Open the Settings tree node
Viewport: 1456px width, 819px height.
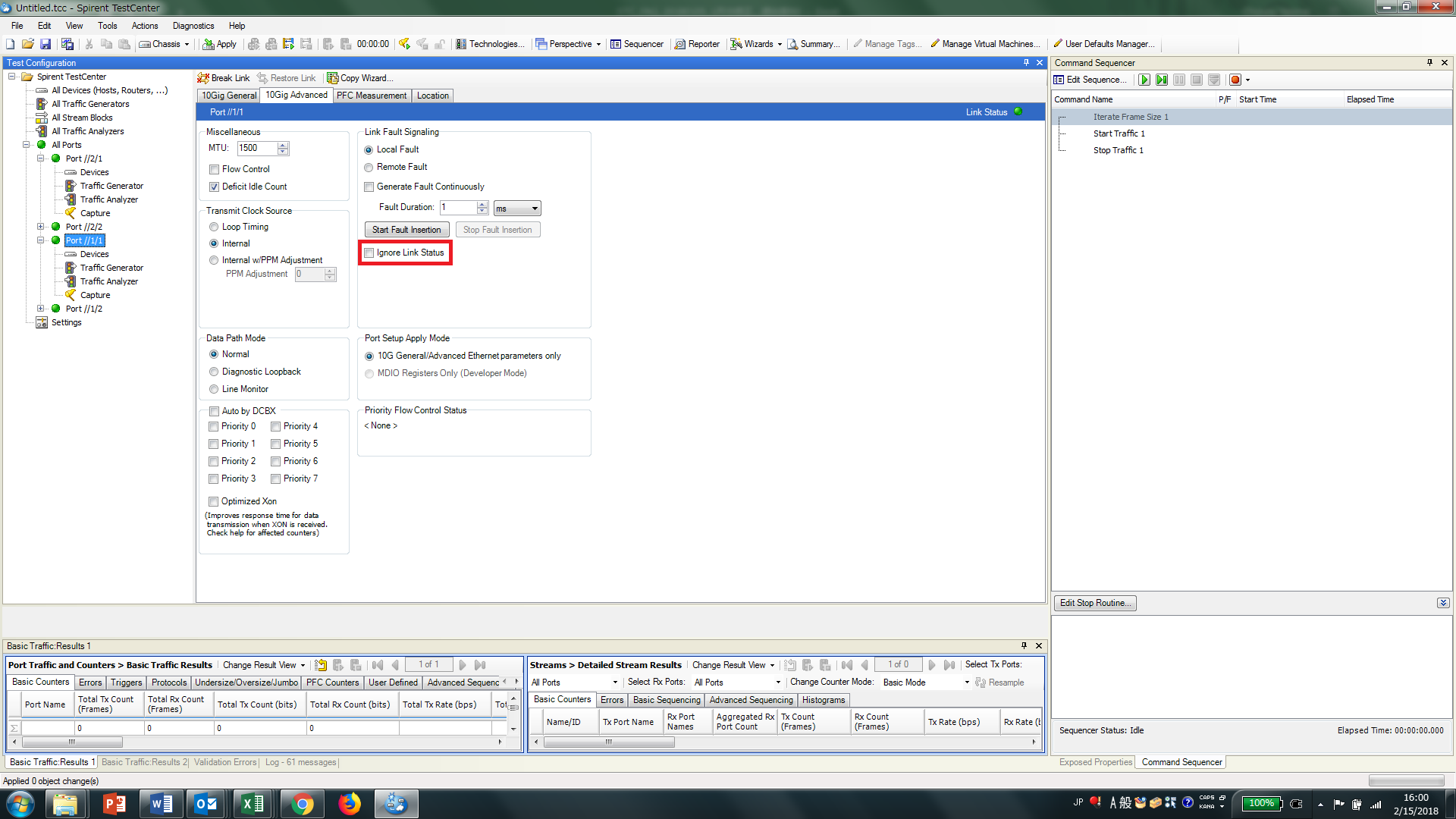tap(66, 322)
